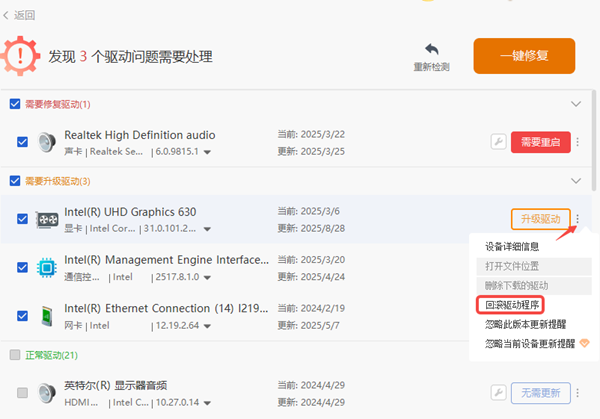Uncheck Intel Ethernet Connection I219 checkbox

22,316
